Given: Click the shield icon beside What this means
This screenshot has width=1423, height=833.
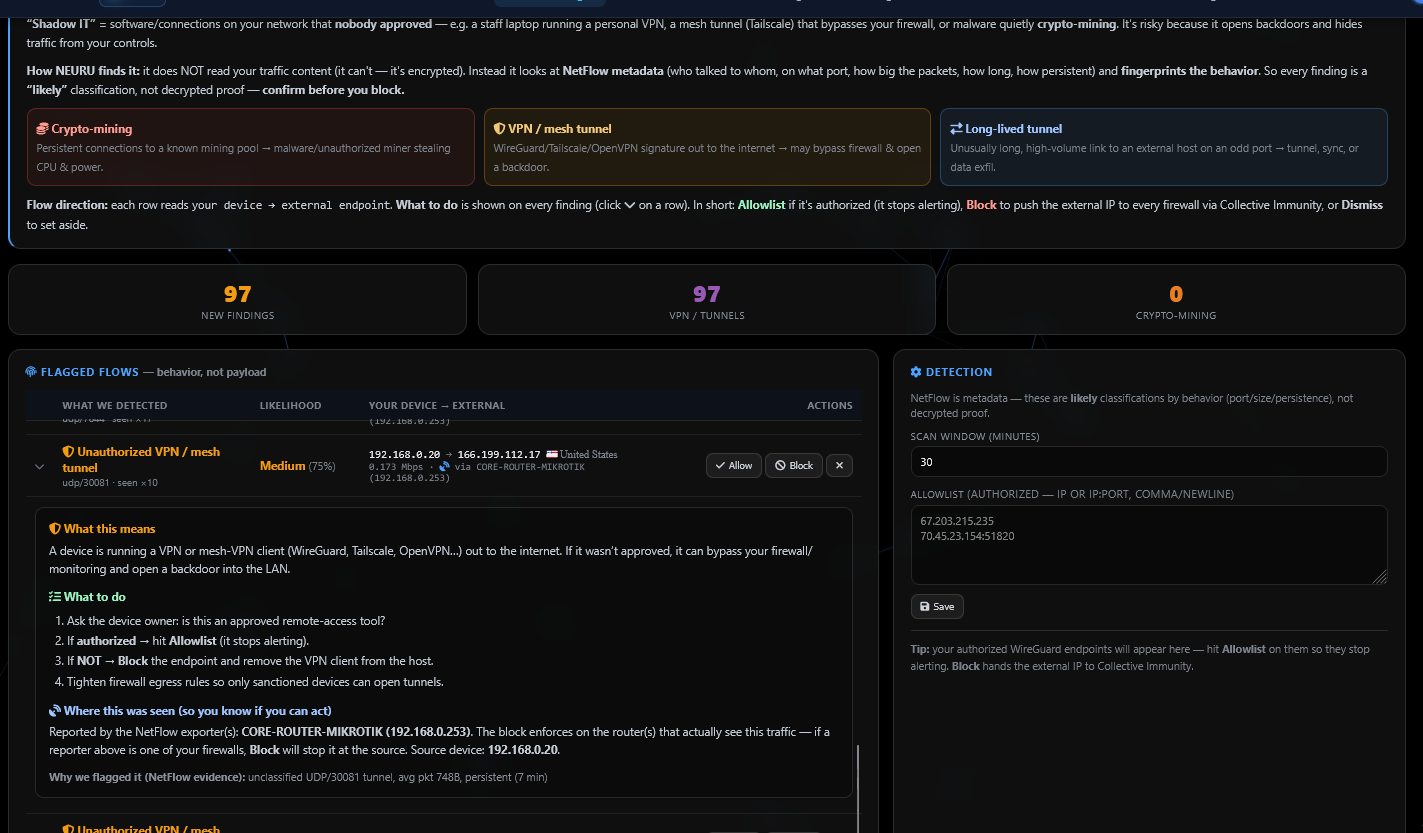Looking at the screenshot, I should click(55, 529).
